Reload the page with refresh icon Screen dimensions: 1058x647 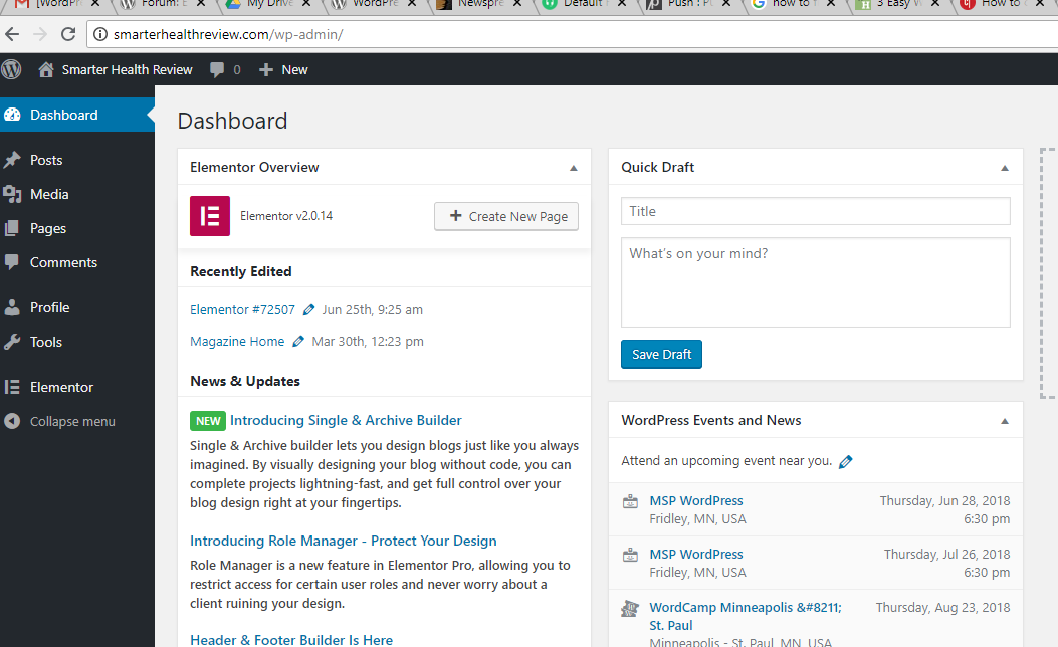click(x=68, y=34)
